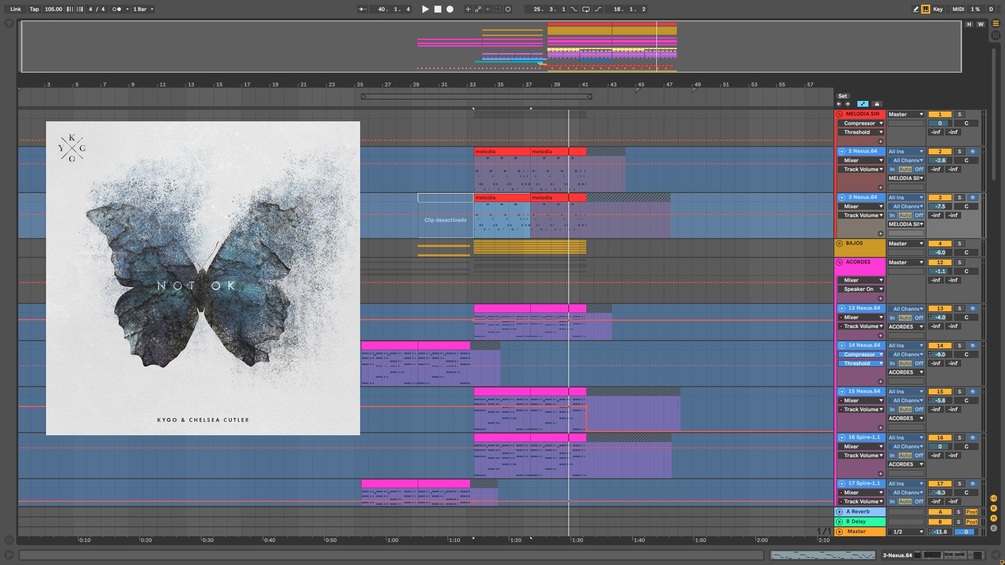1005x565 pixels.
Task: Toggle track 2 activator button
Action: pyautogui.click(x=940, y=151)
